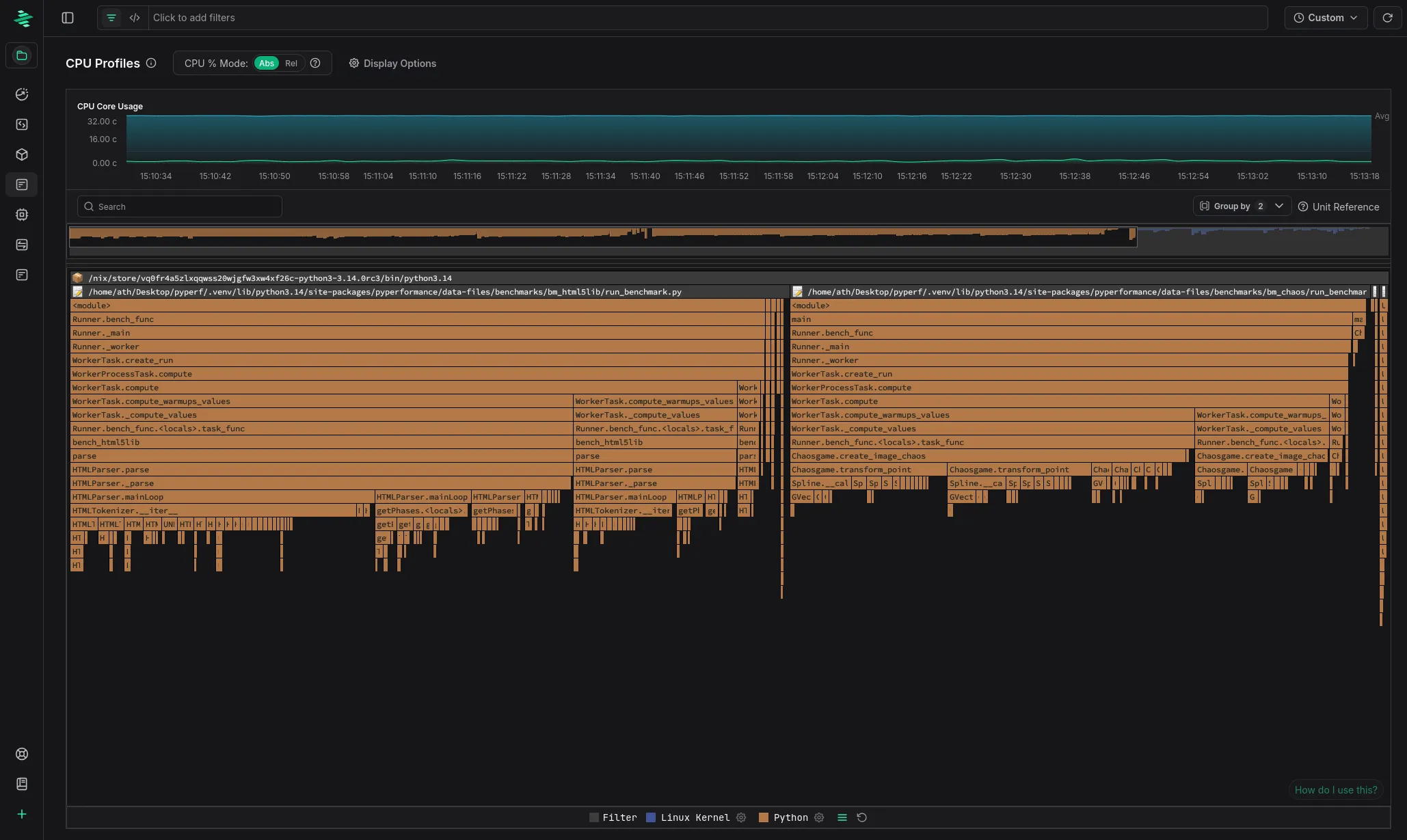Viewport: 1407px width, 840px height.
Task: Open the debug/CPU icon in the sidebar
Action: point(22,215)
